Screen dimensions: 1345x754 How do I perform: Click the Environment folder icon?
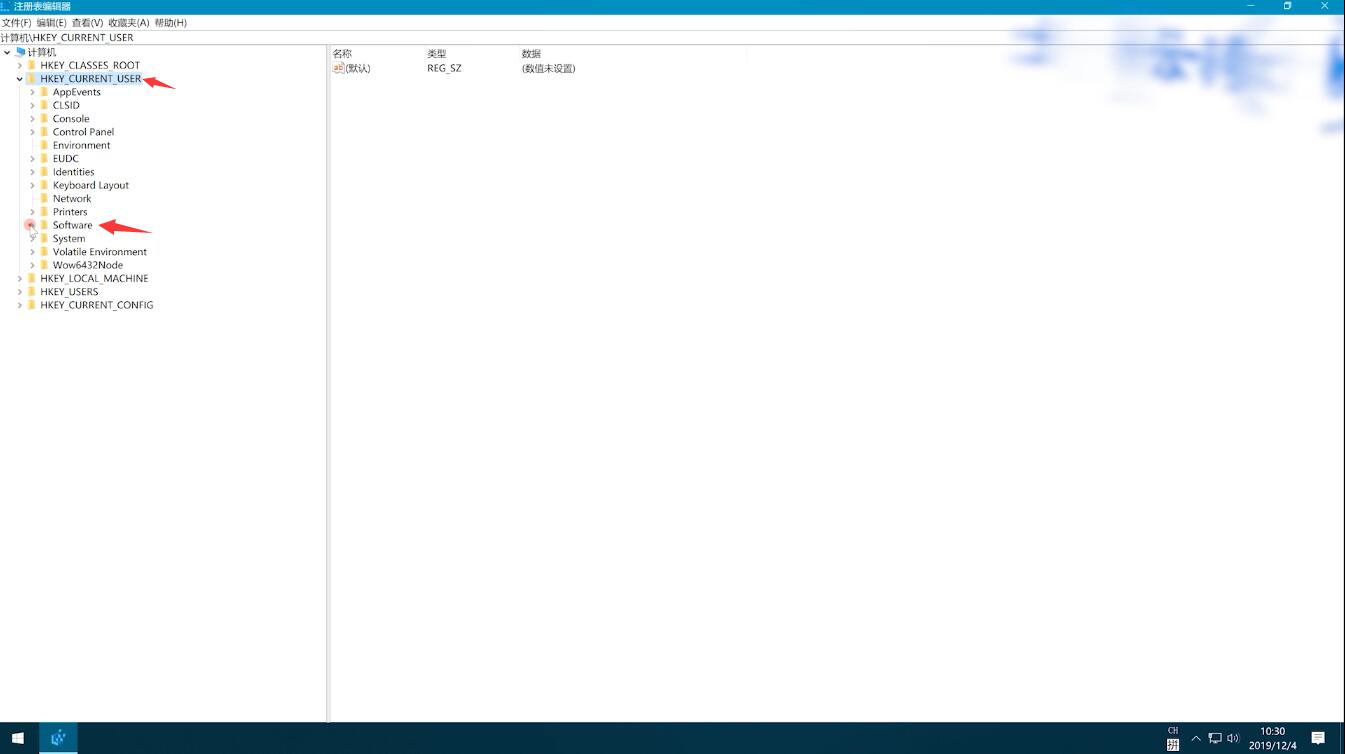coord(44,145)
